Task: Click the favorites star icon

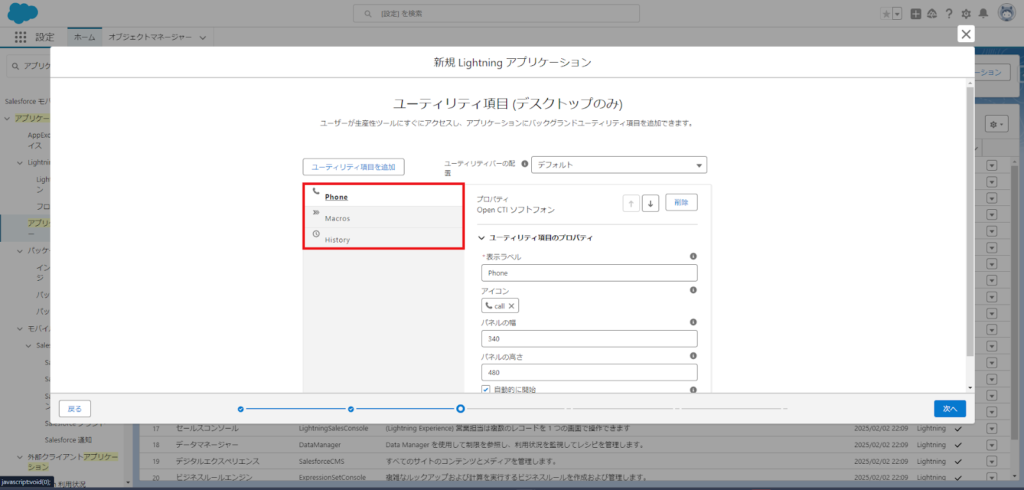Action: coord(886,14)
